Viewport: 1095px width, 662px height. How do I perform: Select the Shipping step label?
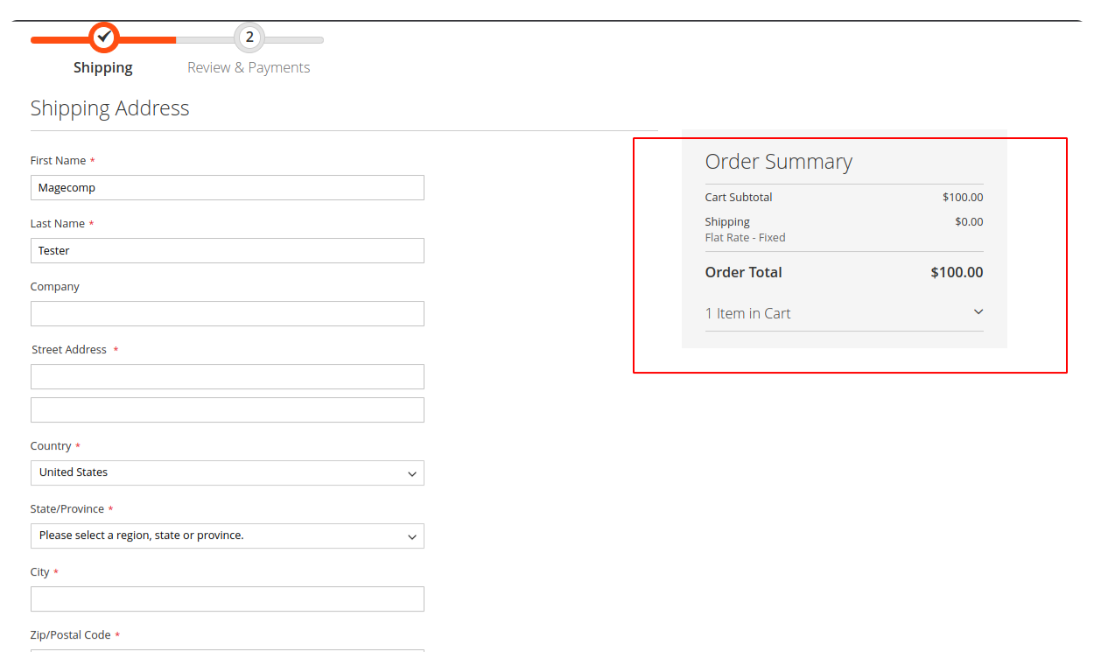[x=103, y=68]
